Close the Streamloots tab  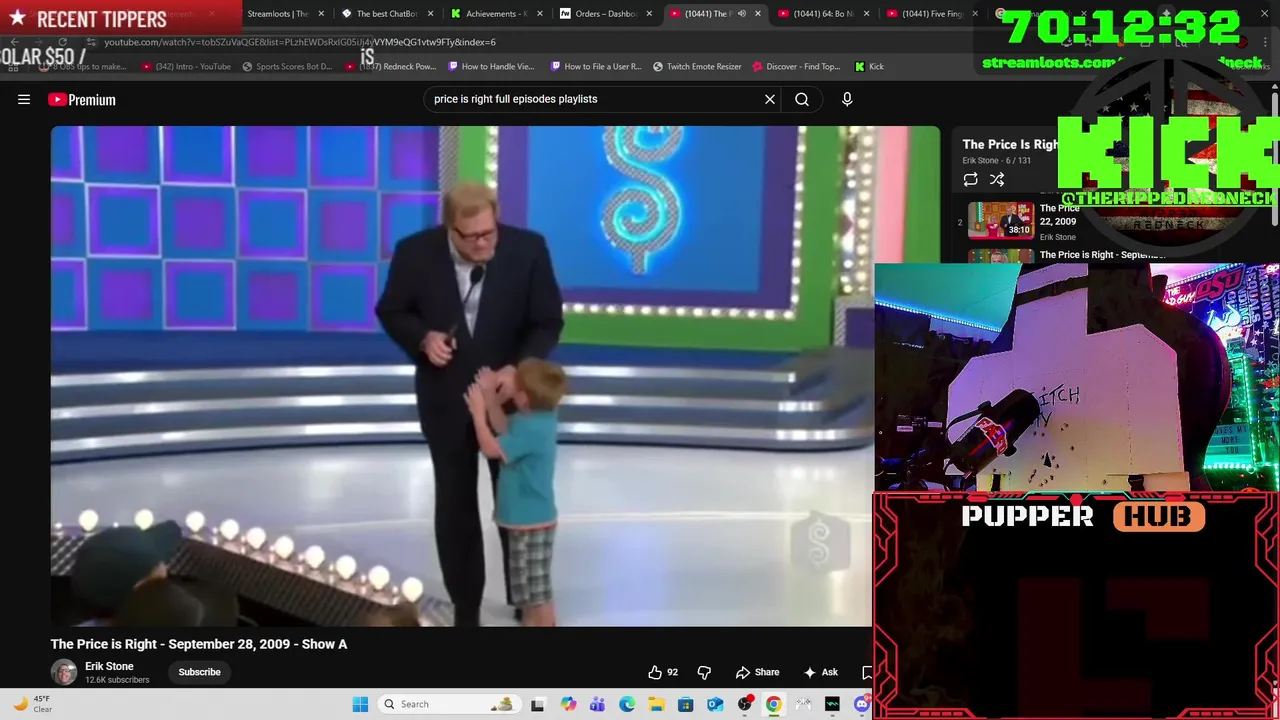pos(321,14)
